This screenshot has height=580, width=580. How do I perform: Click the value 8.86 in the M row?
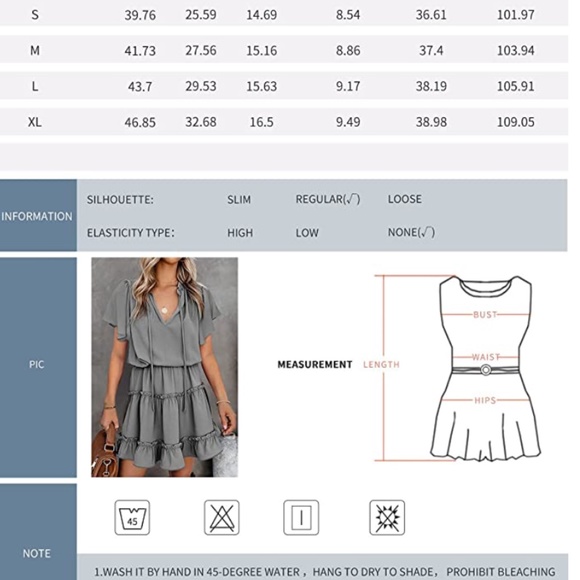pos(348,50)
